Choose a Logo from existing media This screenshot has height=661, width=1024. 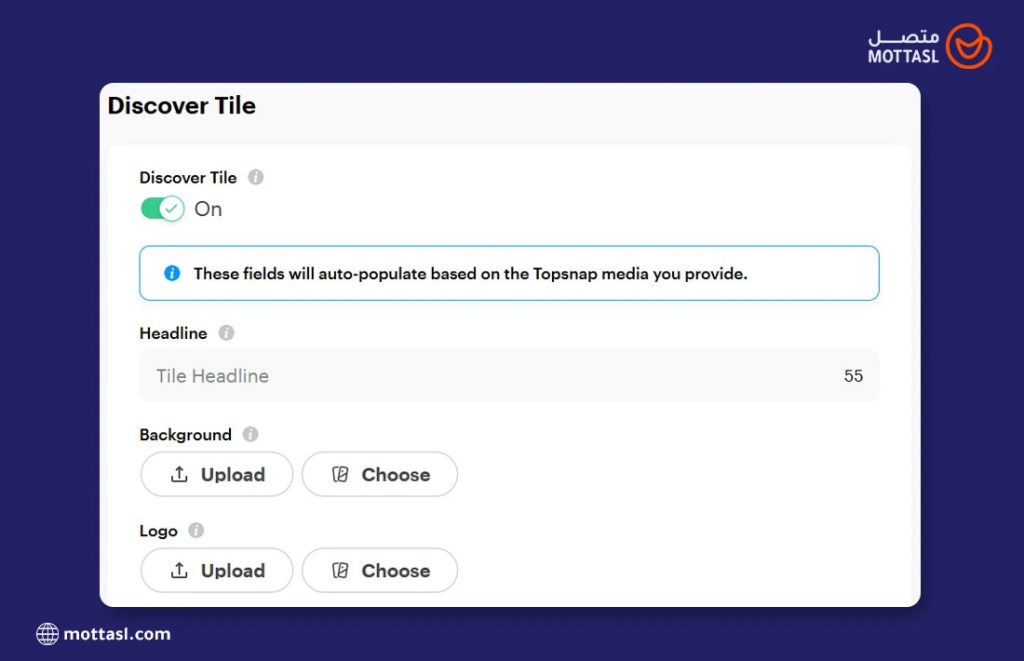(380, 571)
